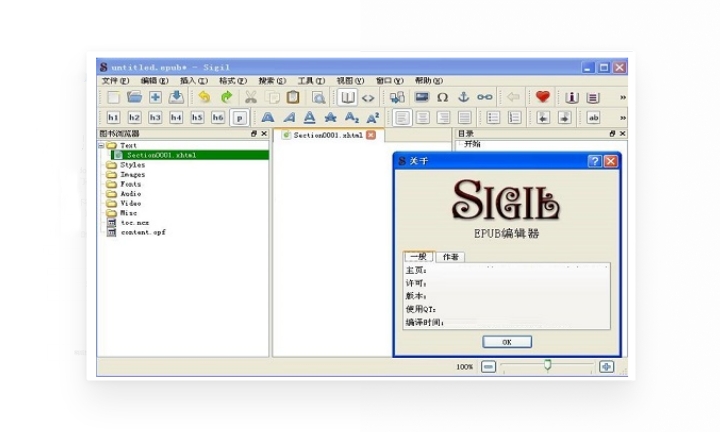Viewport: 720px width, 432px height.
Task: Close the Section0001.xhtml tab
Action: tap(371, 135)
